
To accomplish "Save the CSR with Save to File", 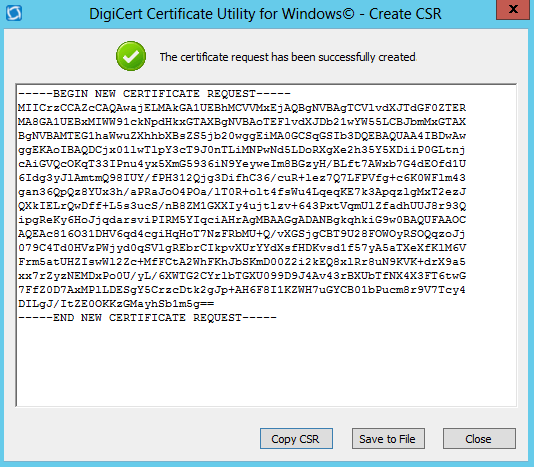I will click(388, 438).
